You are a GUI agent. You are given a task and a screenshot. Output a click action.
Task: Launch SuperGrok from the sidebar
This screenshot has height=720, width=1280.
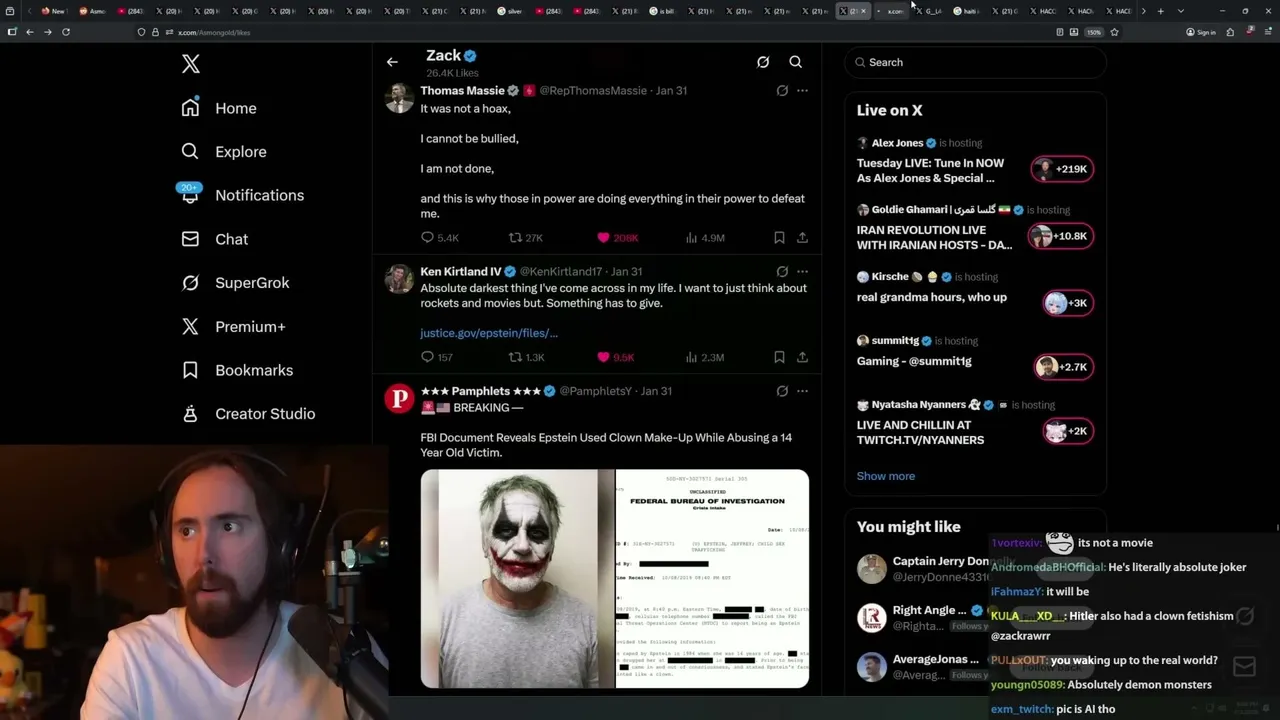click(235, 283)
